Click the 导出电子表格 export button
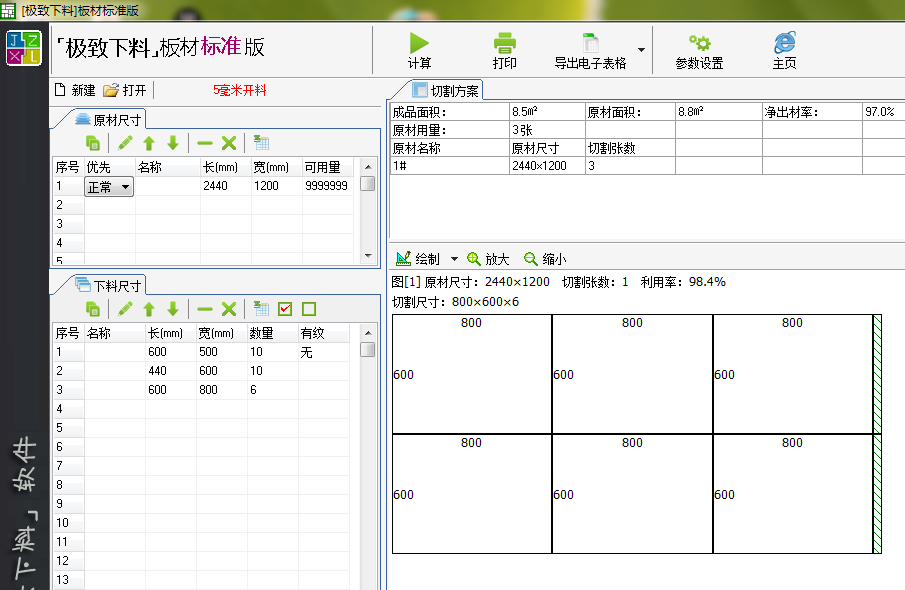This screenshot has width=905, height=590. 590,51
